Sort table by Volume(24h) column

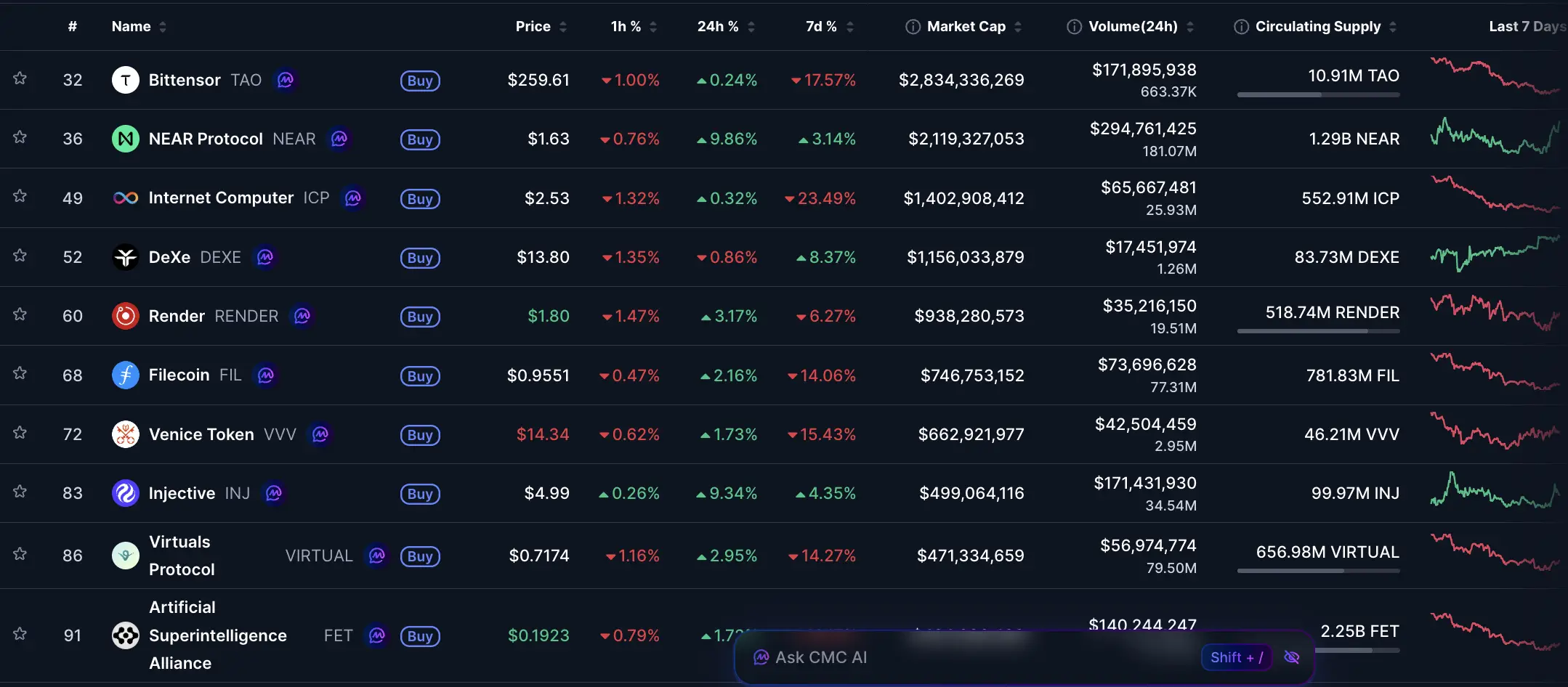pos(1141,27)
